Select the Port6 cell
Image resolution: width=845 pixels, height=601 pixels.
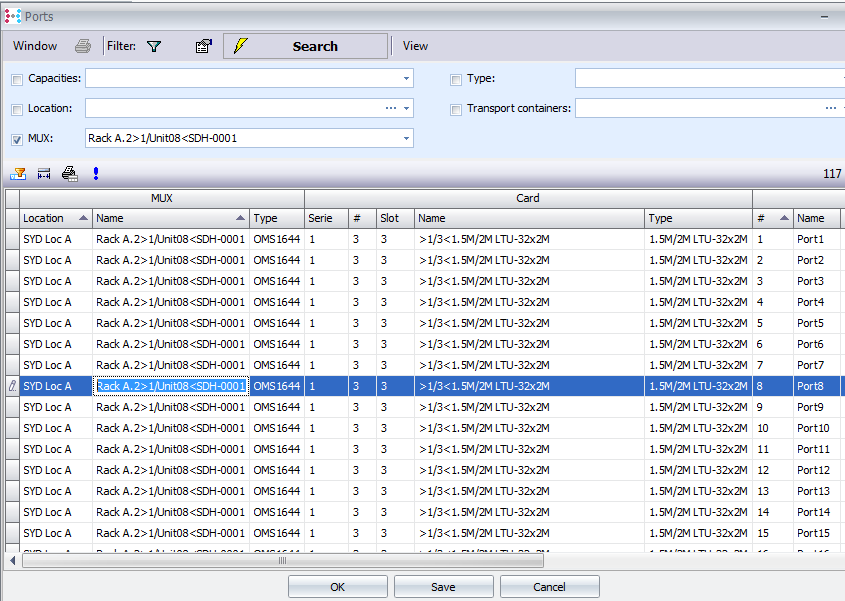(818, 344)
